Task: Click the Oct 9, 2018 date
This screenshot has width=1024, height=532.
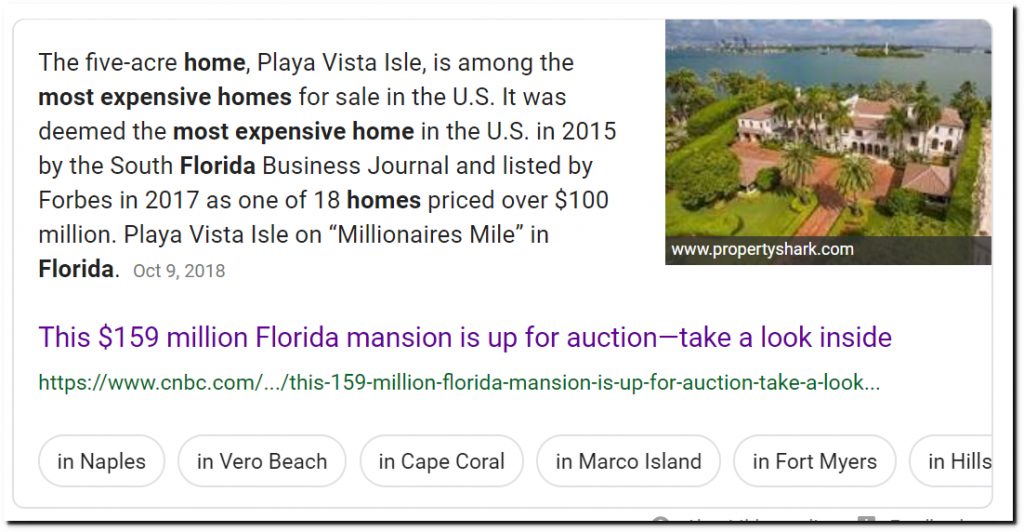Action: tap(177, 271)
